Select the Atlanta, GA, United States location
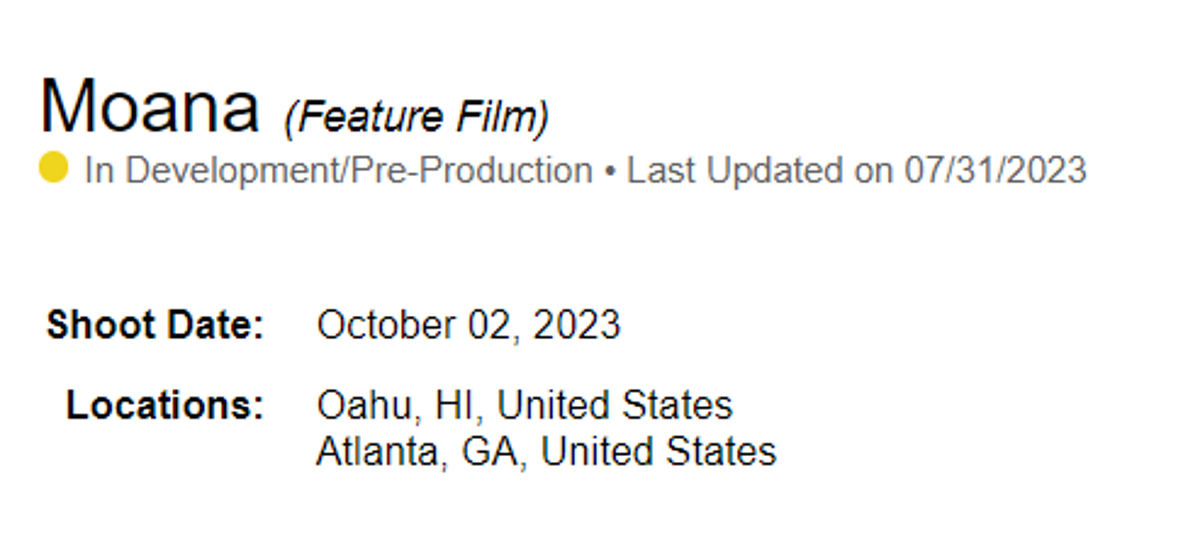The image size is (1200, 560). 546,452
